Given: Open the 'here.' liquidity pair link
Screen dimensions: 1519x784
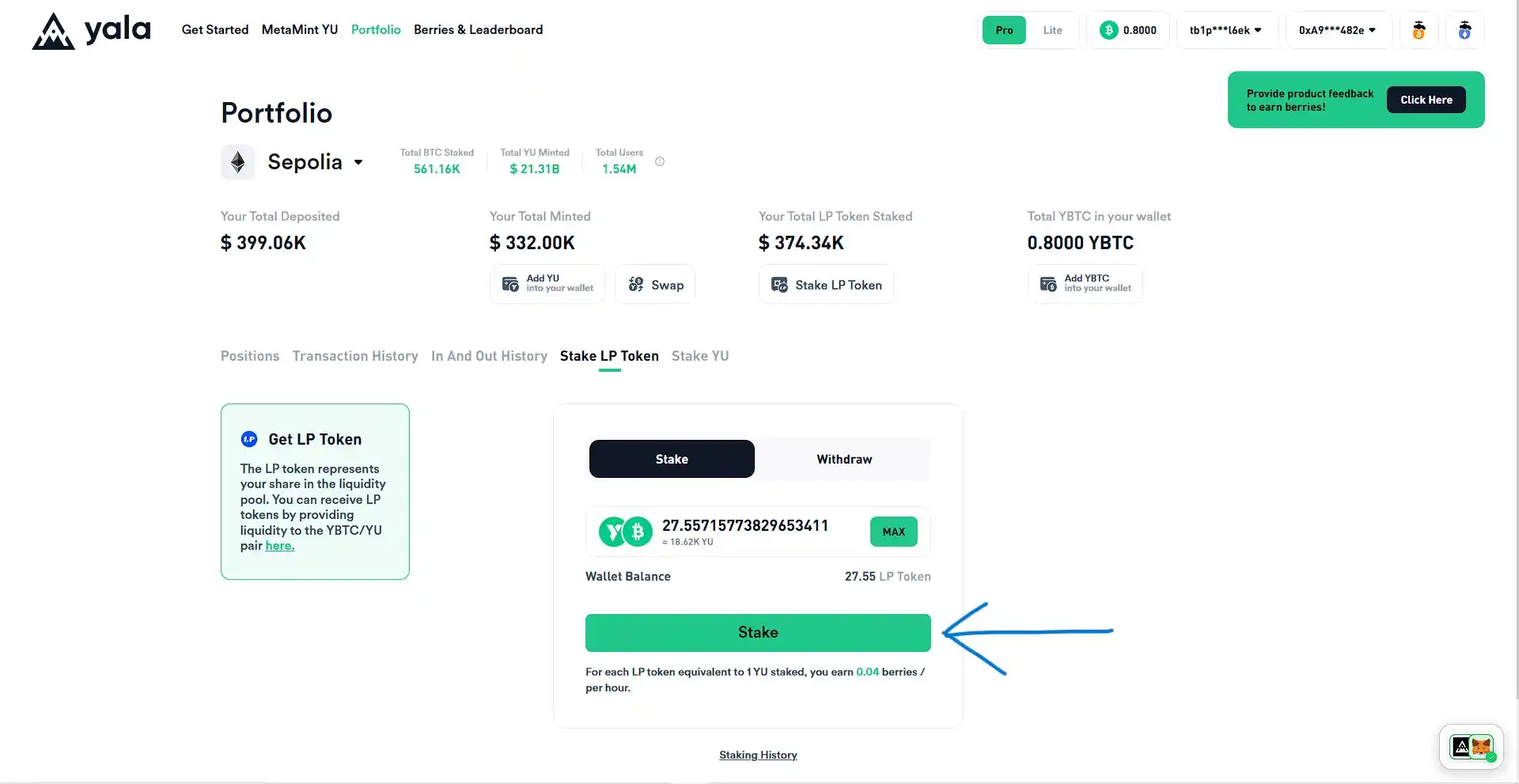Looking at the screenshot, I should click(x=280, y=546).
